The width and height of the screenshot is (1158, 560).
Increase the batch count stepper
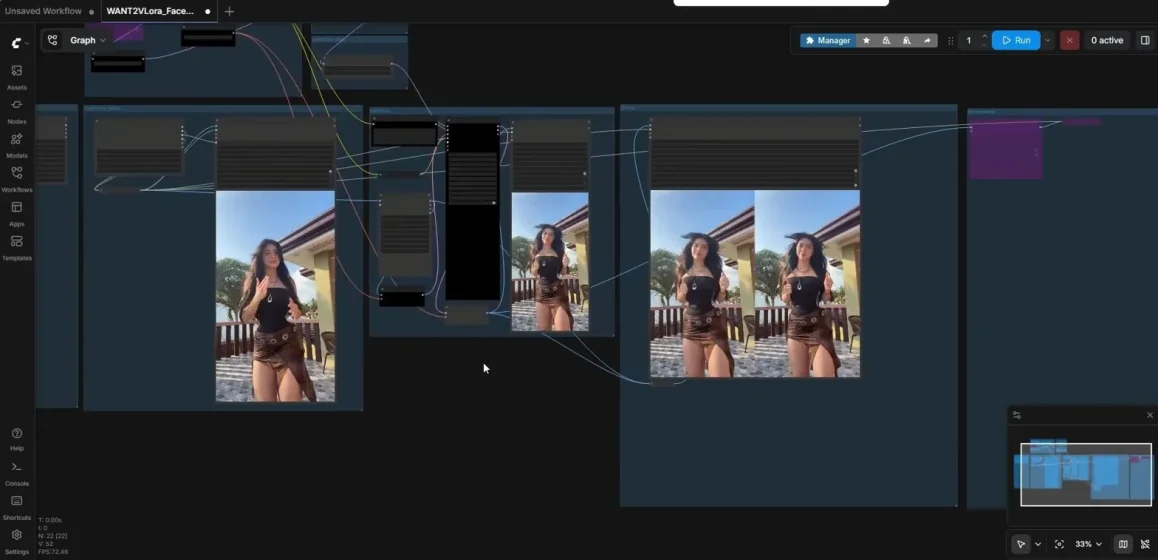(984, 36)
